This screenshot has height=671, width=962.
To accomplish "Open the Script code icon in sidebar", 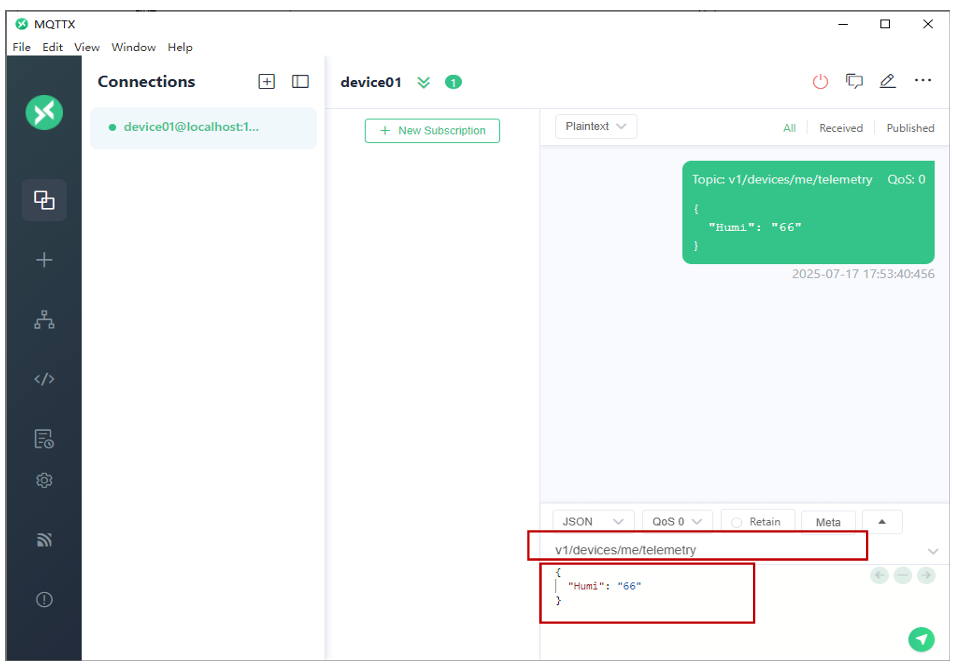I will [44, 379].
